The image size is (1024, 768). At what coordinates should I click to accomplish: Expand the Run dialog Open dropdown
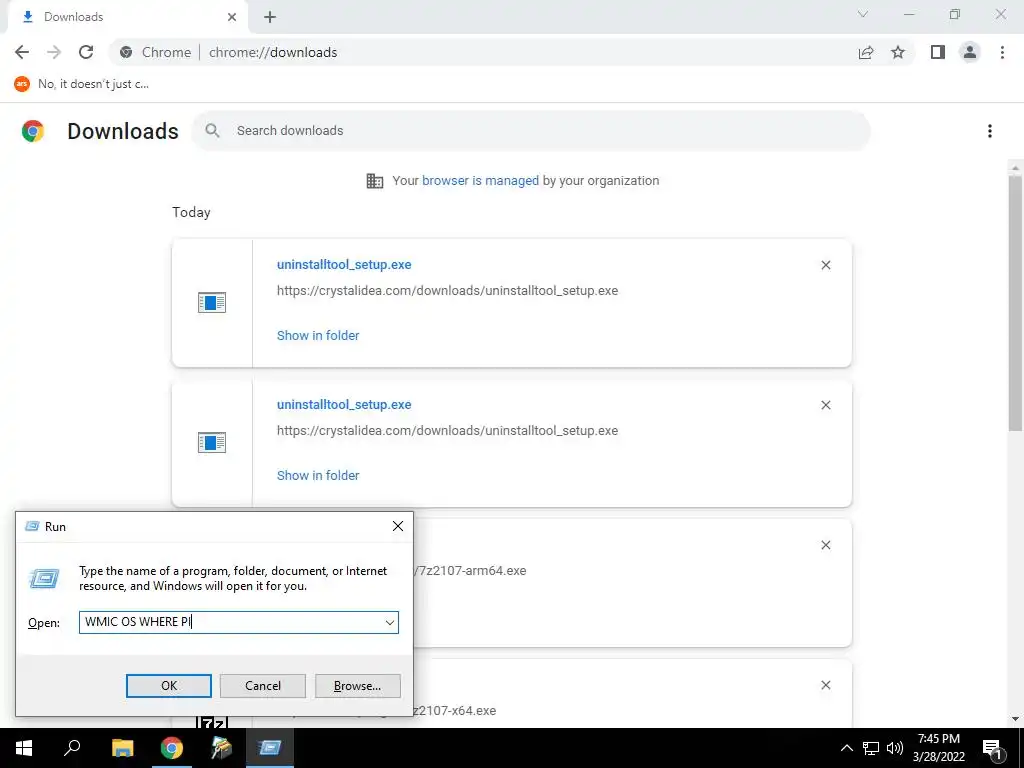point(390,622)
